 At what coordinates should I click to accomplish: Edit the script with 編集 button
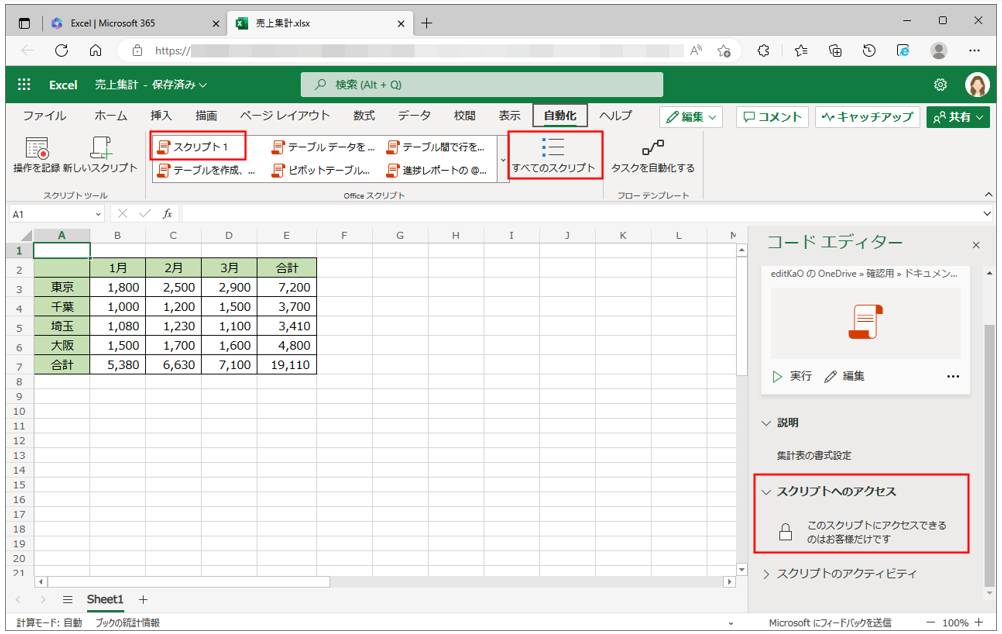844,376
